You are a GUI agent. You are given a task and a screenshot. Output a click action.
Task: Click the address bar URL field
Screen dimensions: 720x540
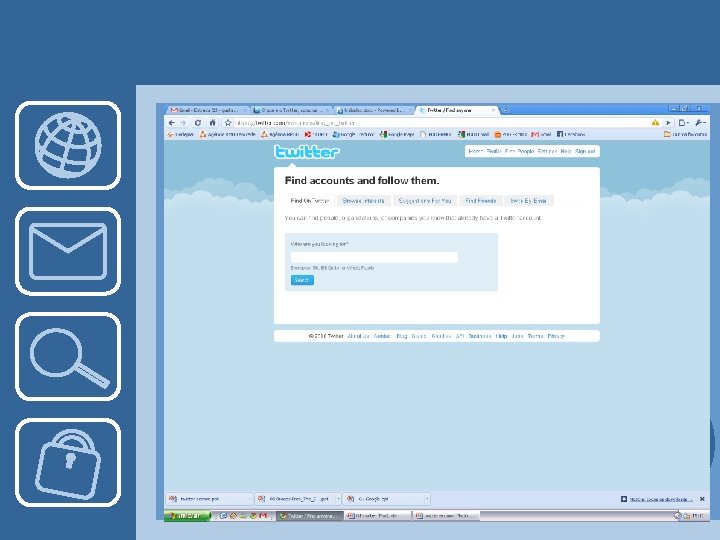[441, 123]
